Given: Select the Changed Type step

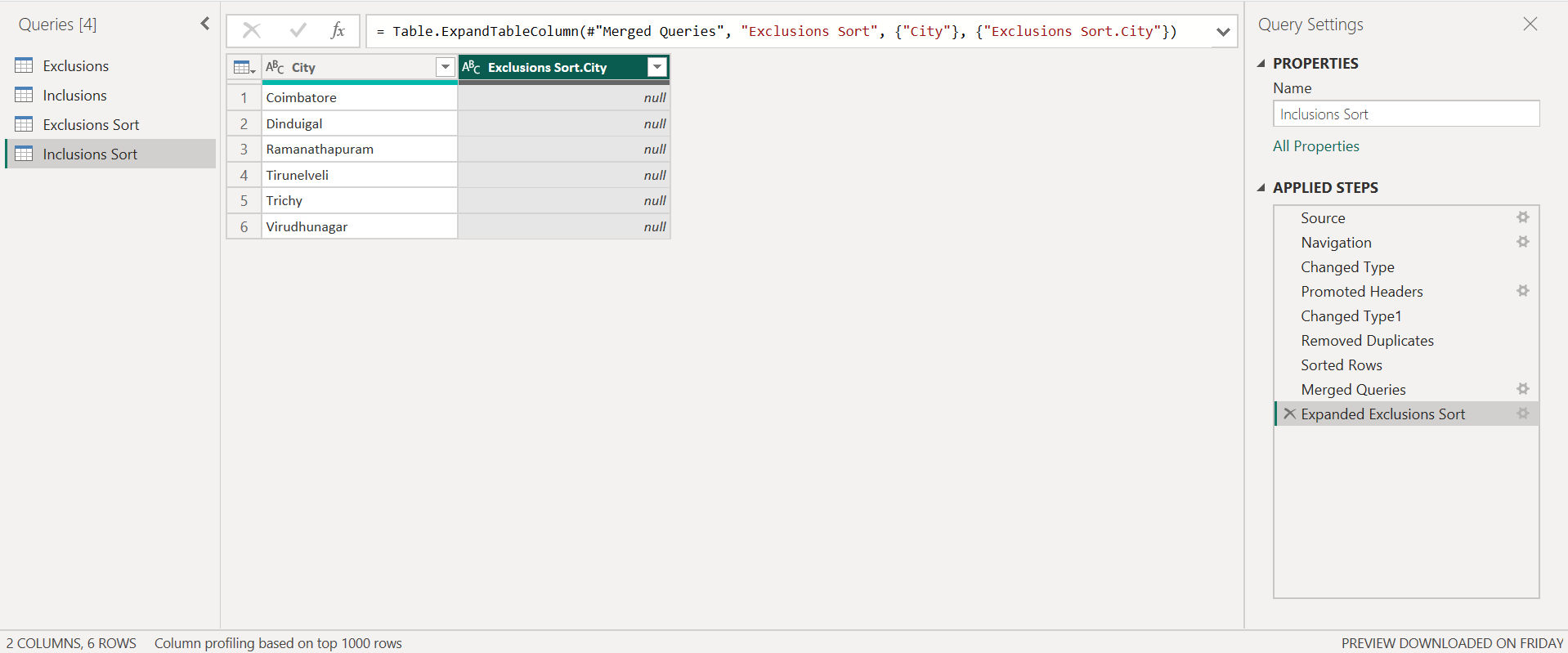Looking at the screenshot, I should pyautogui.click(x=1406, y=267).
